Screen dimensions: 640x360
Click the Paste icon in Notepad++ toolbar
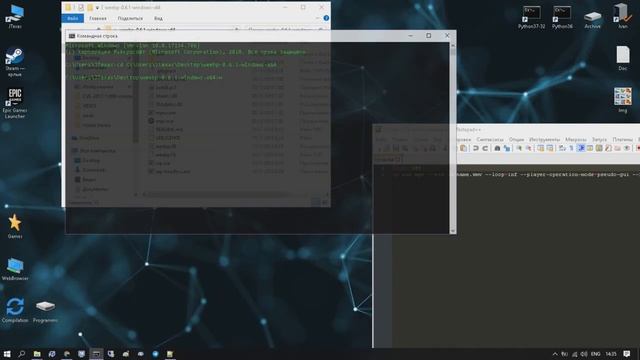[x=463, y=148]
